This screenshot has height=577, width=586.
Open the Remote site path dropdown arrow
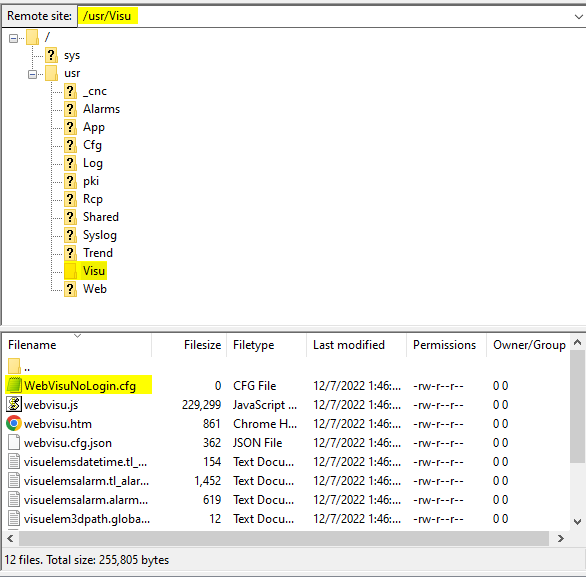click(578, 16)
